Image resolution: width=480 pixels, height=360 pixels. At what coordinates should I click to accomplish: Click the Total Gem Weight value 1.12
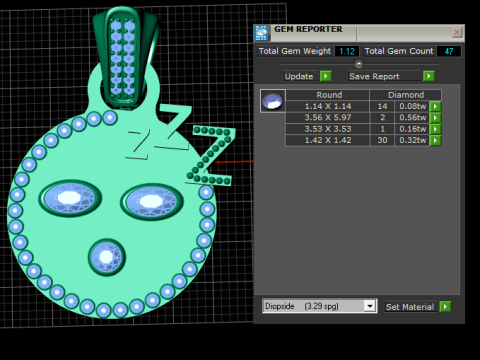[x=347, y=51]
